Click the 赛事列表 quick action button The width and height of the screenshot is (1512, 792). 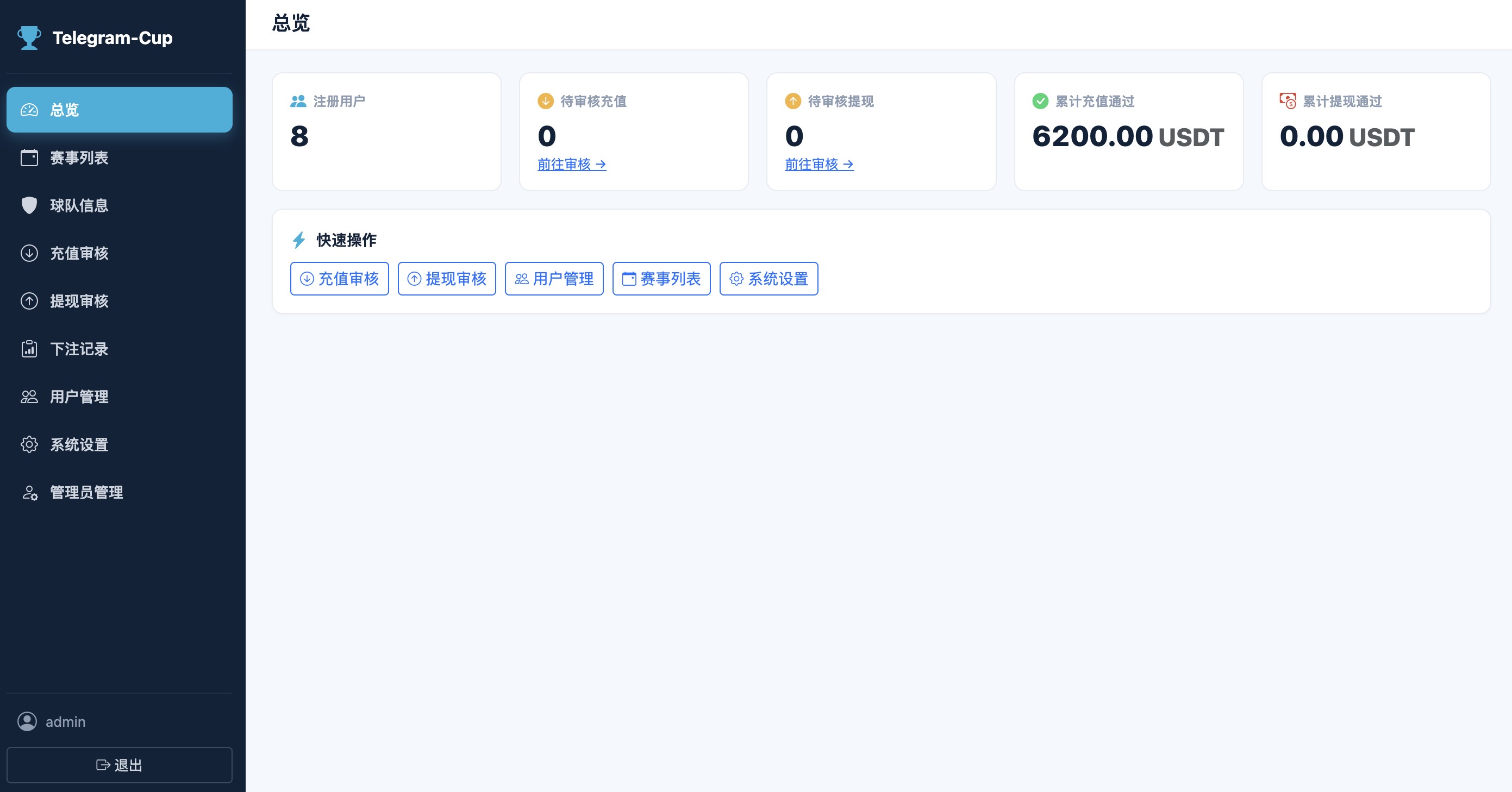point(661,279)
